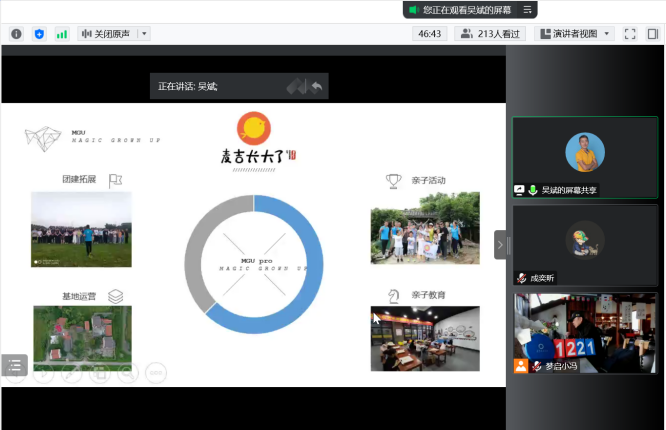
Task: Click the pen annotation icon on slide
Action: (x=71, y=373)
